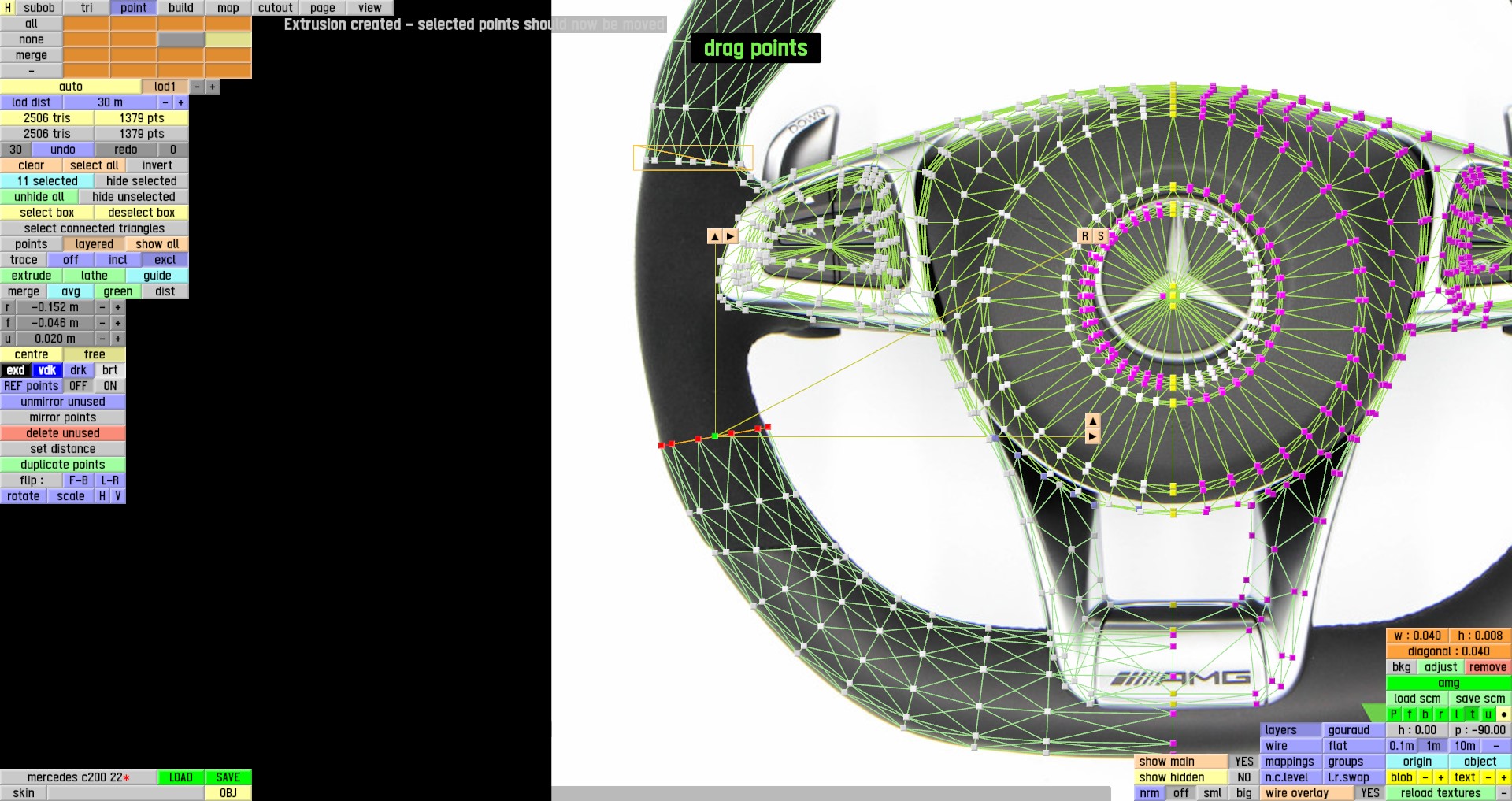Turn REF points OFF
The image size is (1512, 801).
click(79, 386)
